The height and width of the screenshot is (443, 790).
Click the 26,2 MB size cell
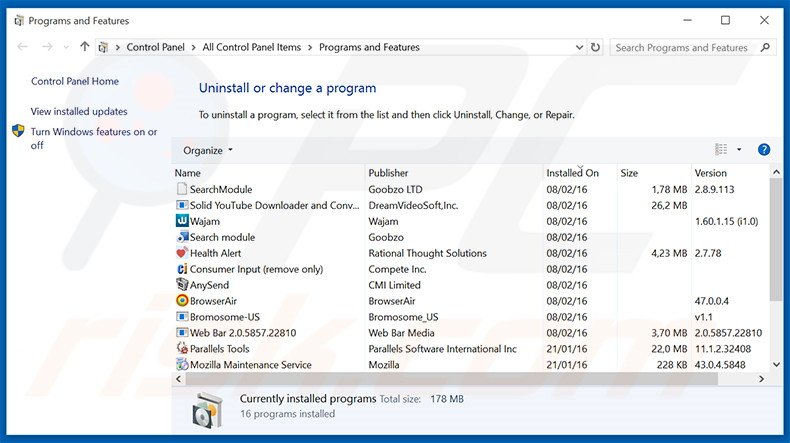(x=669, y=205)
